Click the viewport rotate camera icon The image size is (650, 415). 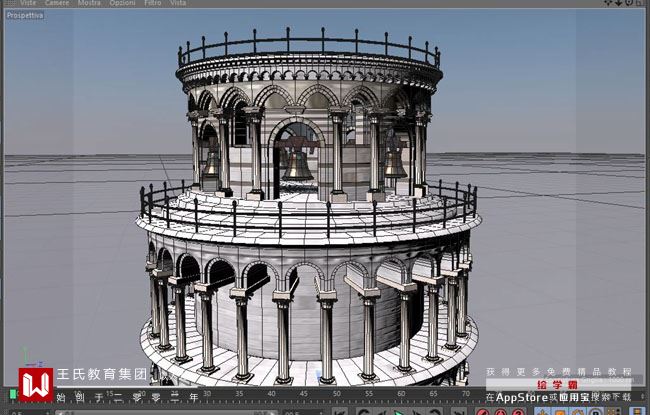pyautogui.click(x=629, y=2)
